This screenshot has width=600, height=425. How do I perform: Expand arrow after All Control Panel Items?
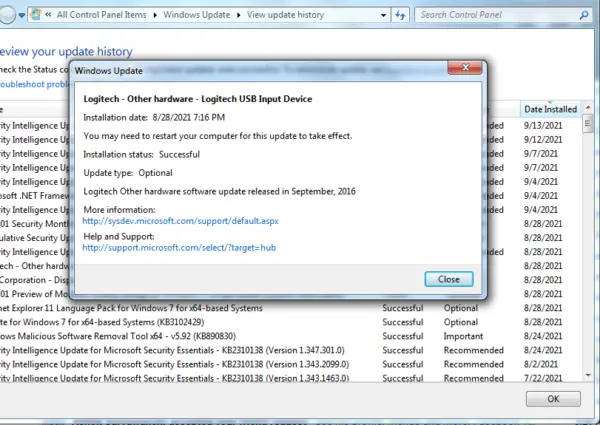(x=155, y=15)
